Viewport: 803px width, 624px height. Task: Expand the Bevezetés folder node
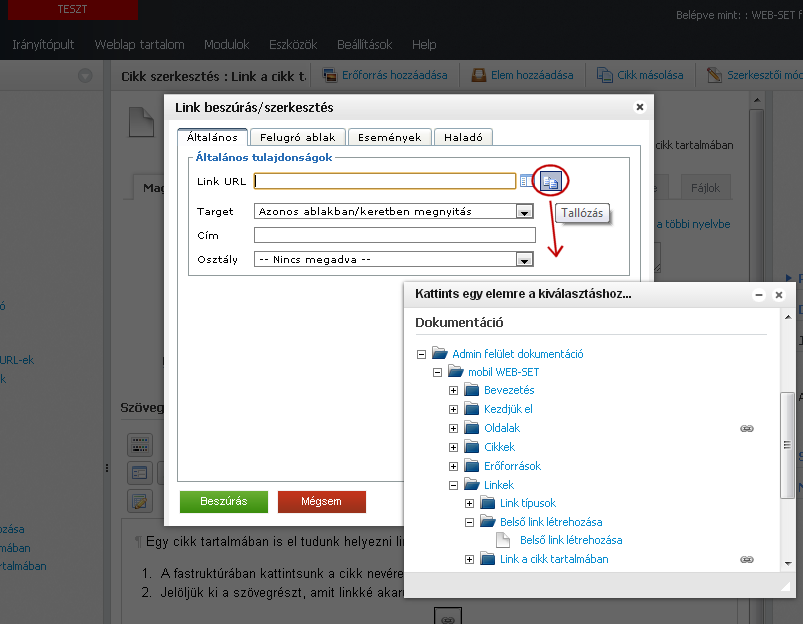(x=454, y=390)
